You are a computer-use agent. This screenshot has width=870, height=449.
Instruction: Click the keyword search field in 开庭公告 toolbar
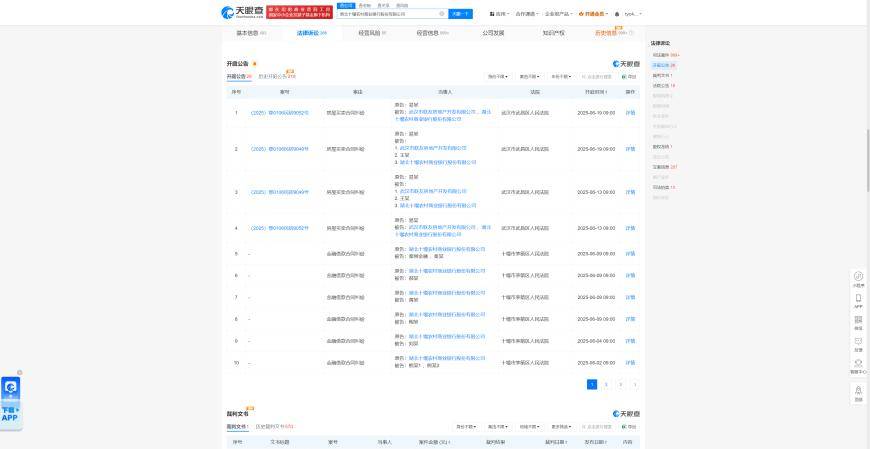(598, 77)
